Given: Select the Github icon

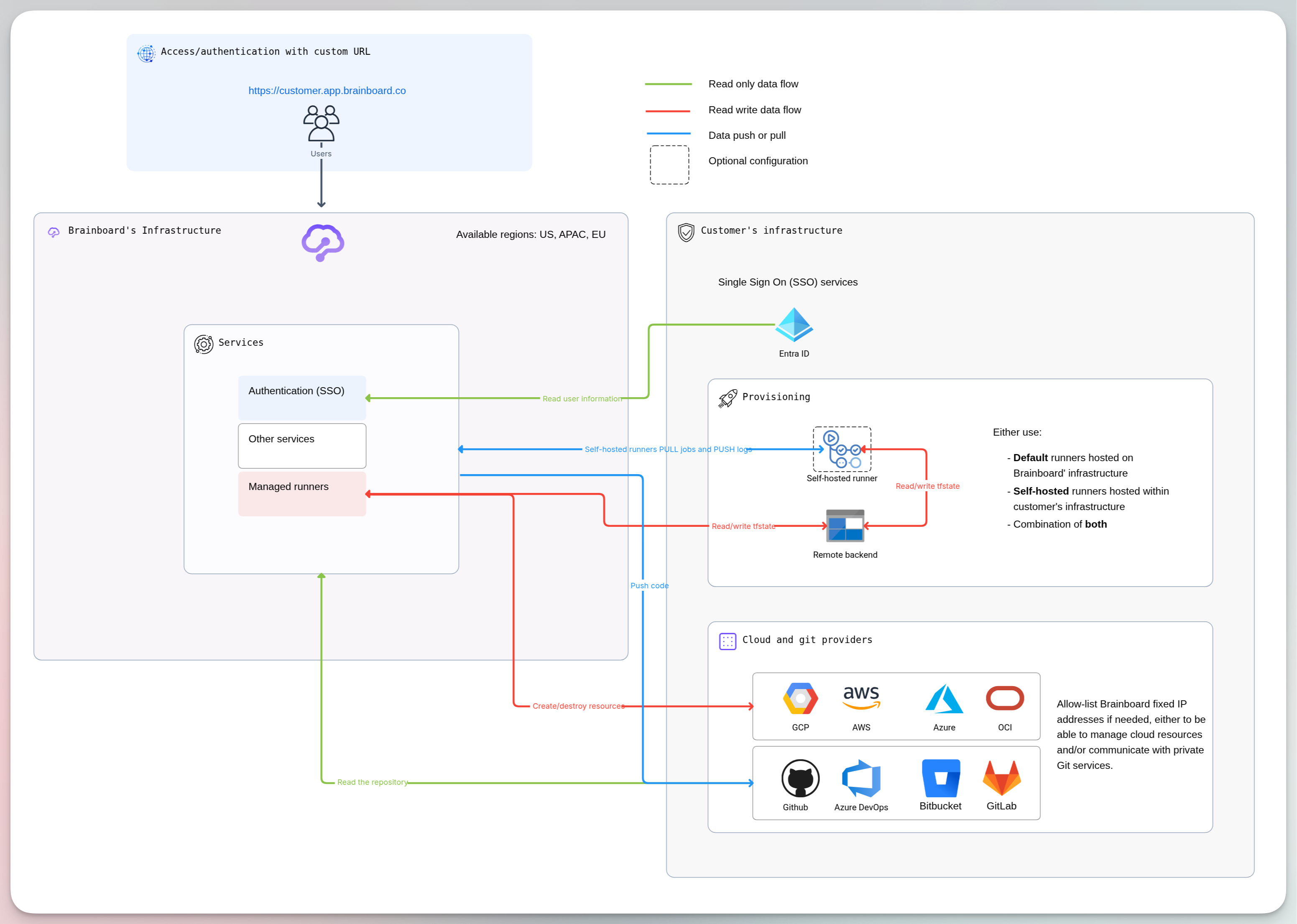Looking at the screenshot, I should tap(800, 779).
